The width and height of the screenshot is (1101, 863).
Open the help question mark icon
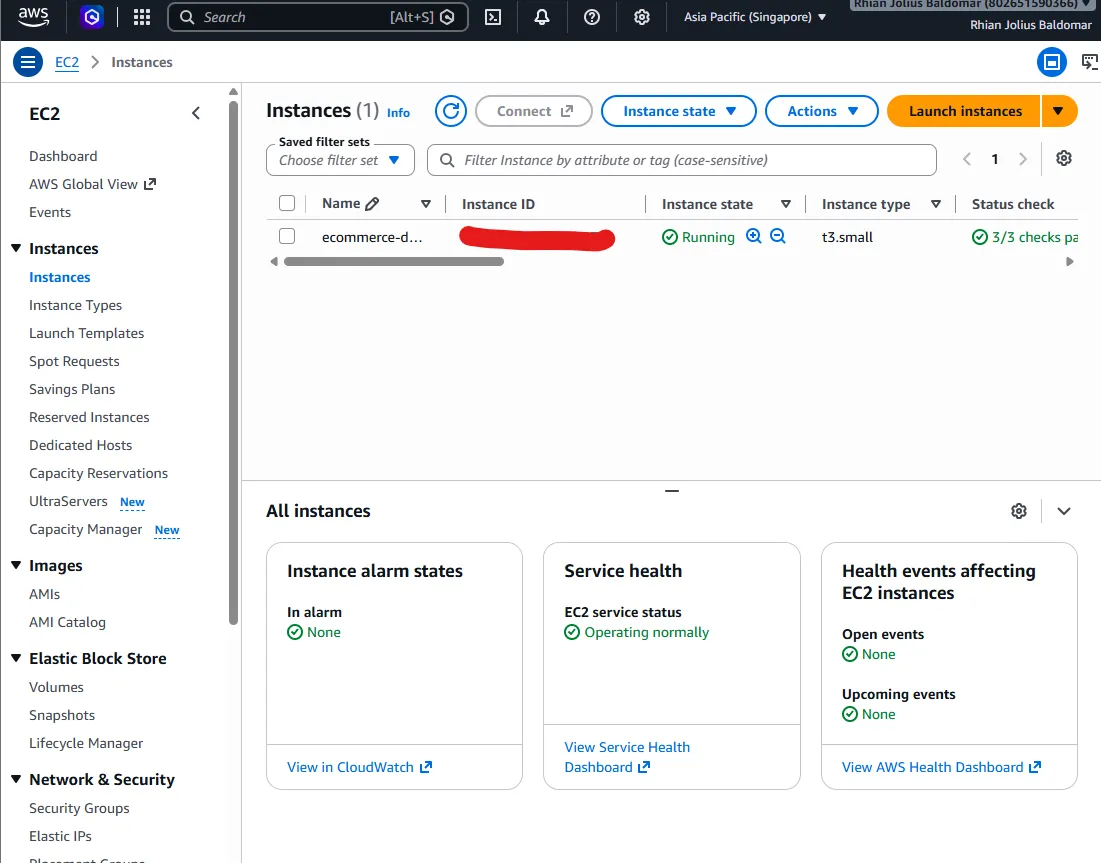[592, 17]
